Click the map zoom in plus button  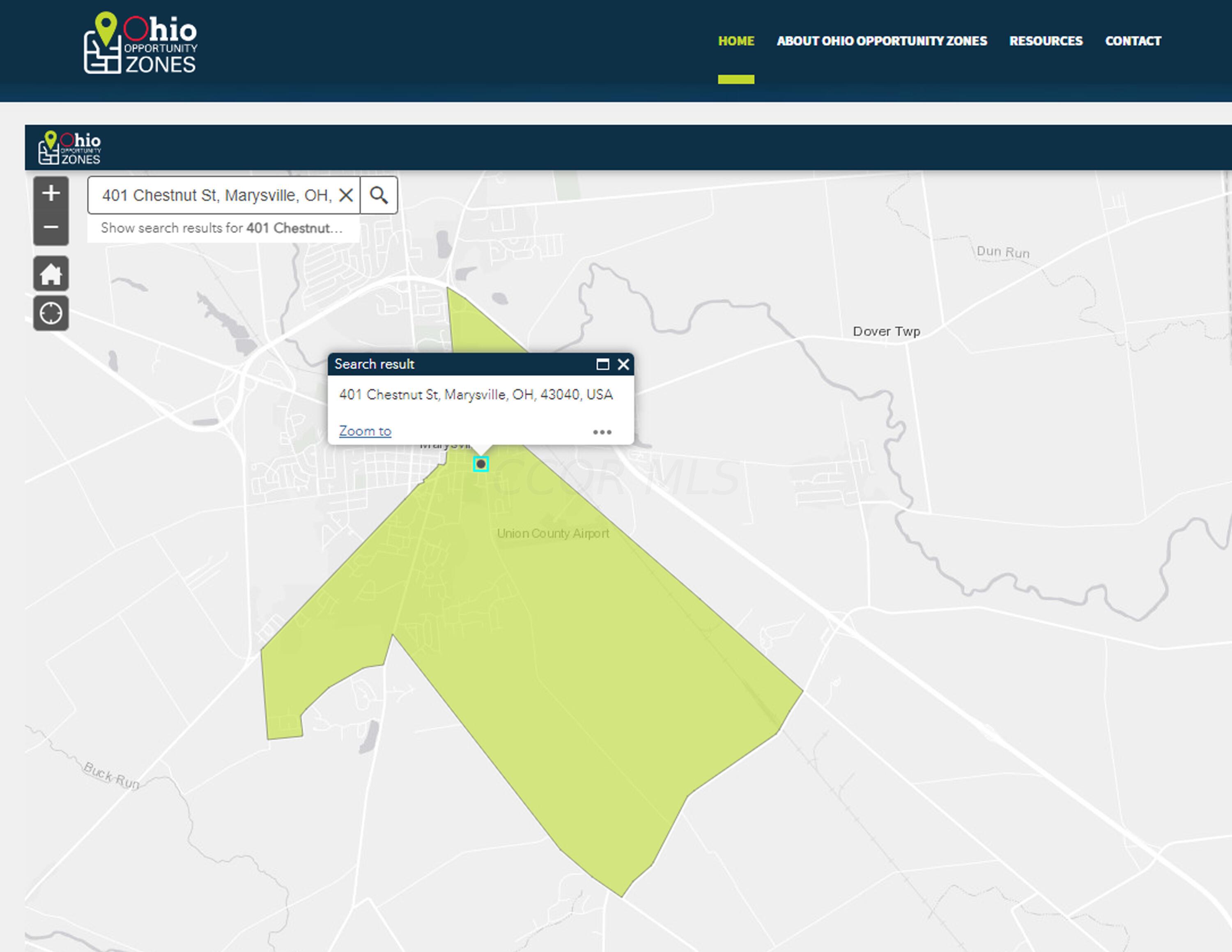point(51,193)
